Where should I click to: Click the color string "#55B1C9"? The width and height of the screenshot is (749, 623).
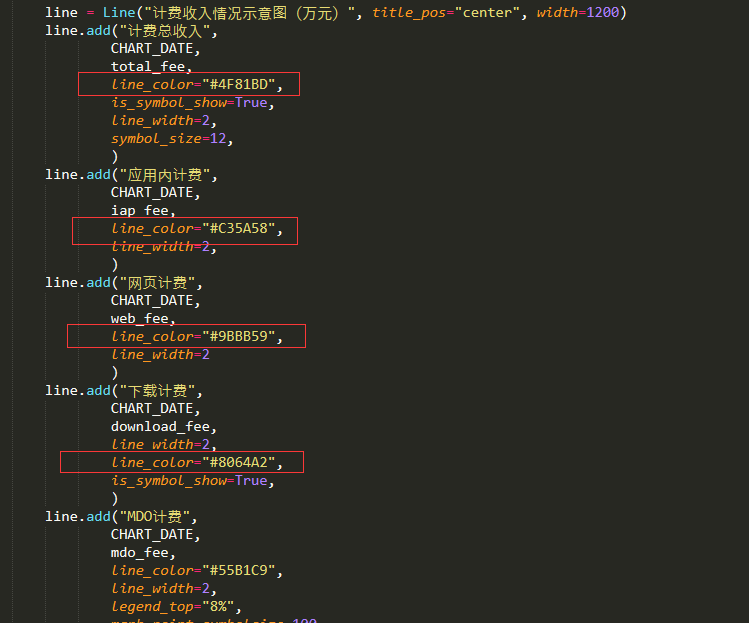pos(239,570)
